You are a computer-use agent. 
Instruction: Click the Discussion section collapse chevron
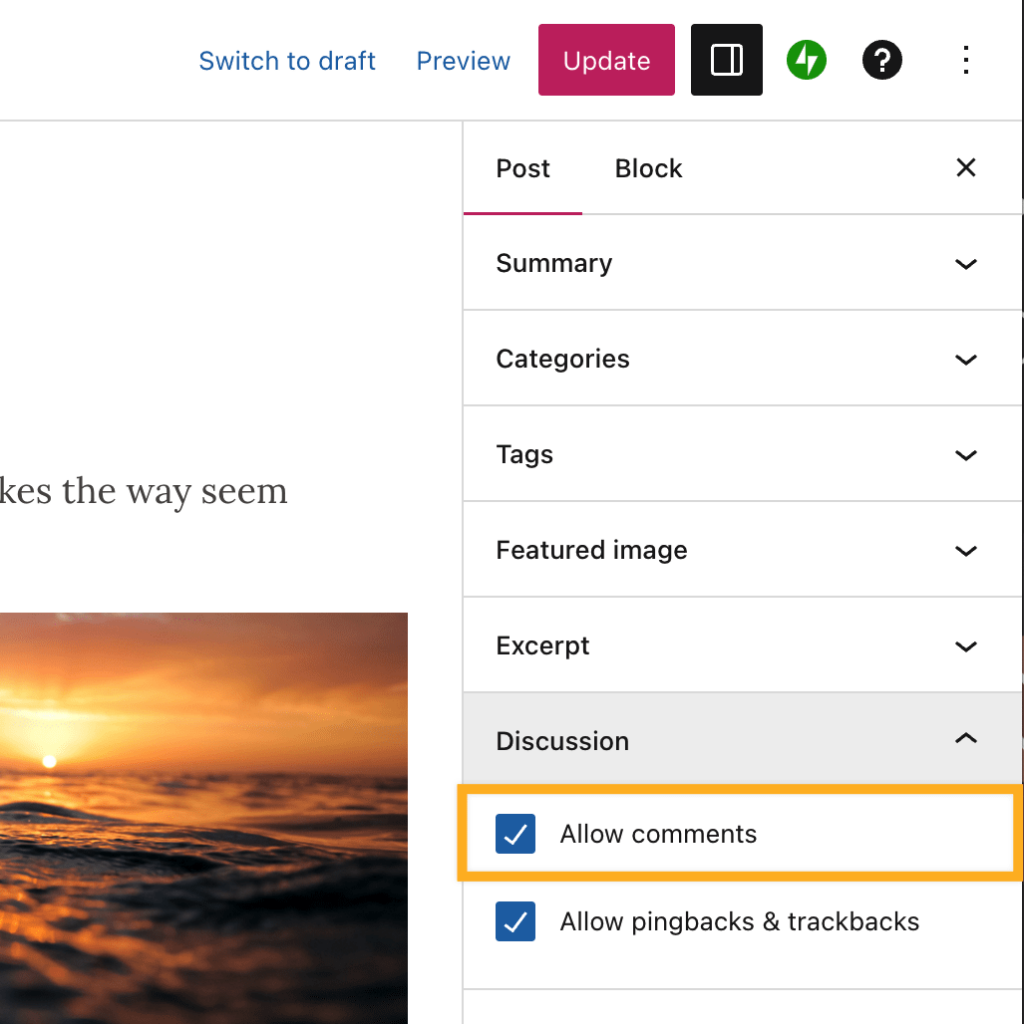click(966, 739)
